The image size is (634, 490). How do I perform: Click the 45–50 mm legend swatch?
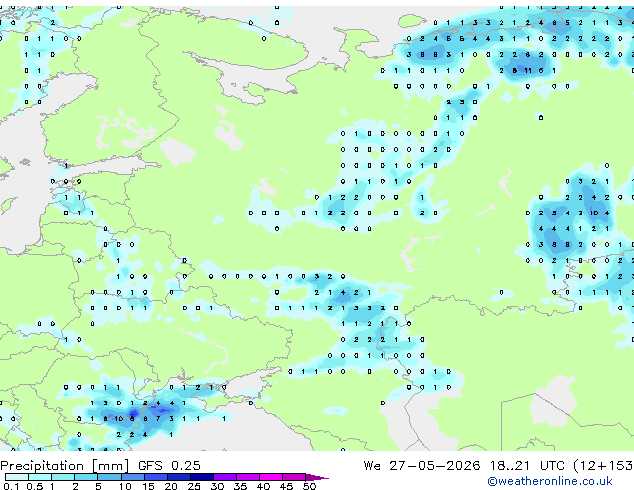pyautogui.click(x=294, y=477)
